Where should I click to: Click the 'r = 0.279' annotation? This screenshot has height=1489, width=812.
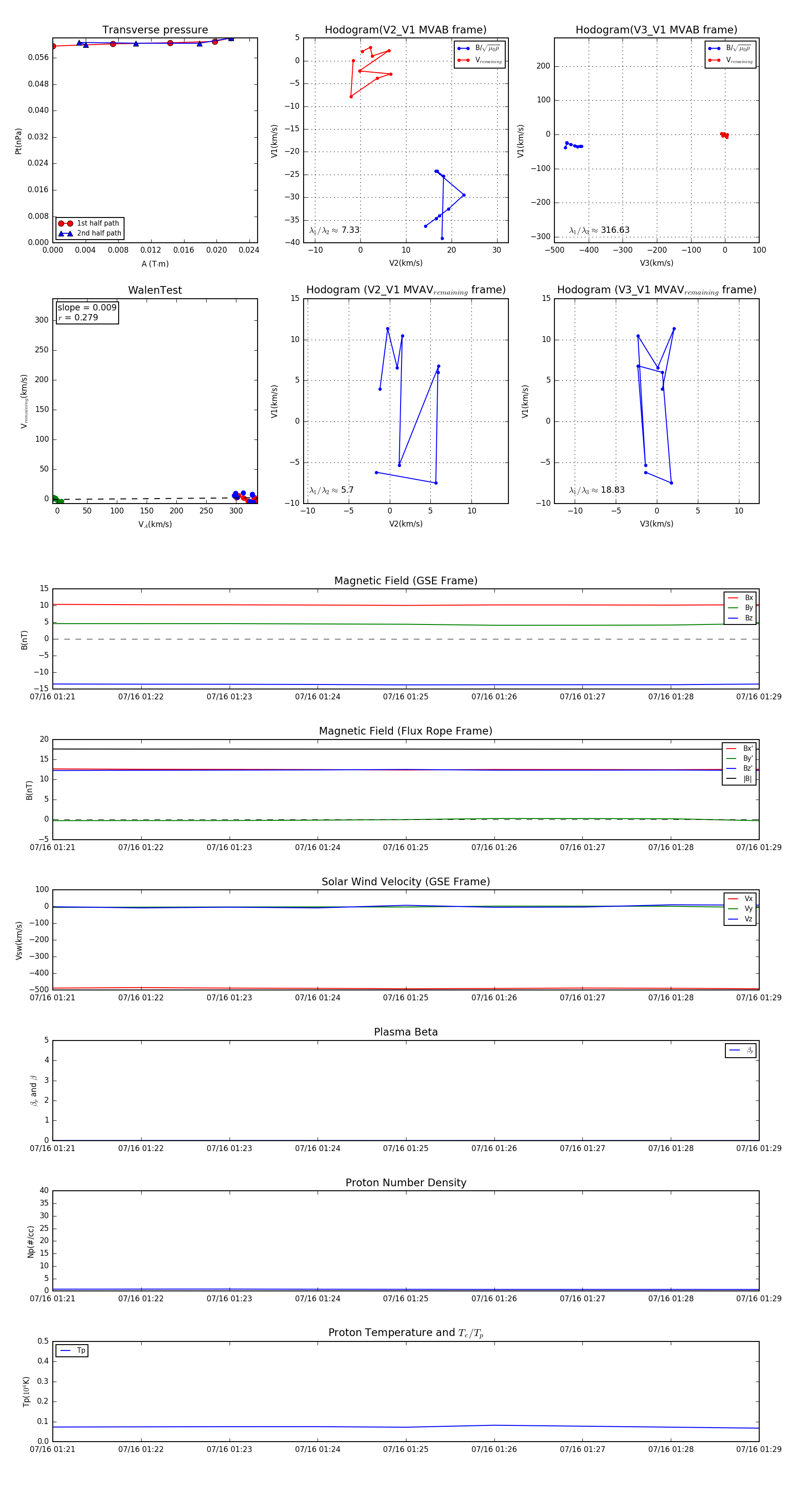78,317
